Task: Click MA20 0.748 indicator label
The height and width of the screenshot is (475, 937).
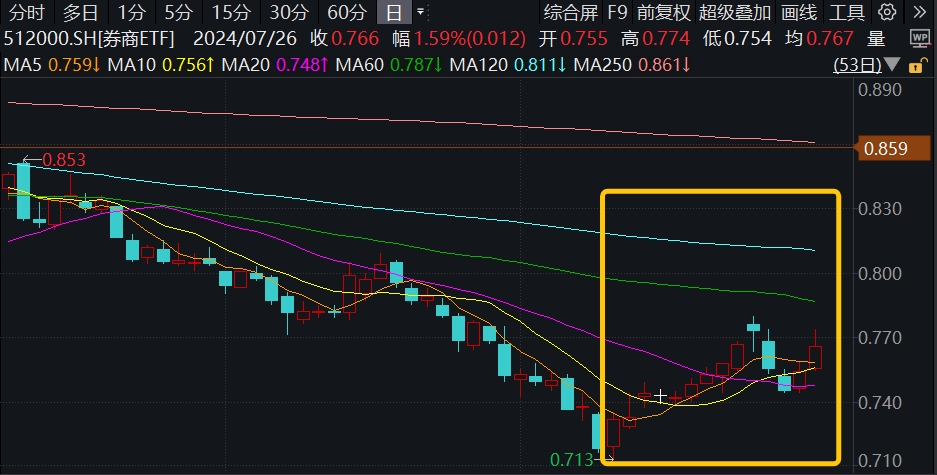Action: (x=275, y=65)
